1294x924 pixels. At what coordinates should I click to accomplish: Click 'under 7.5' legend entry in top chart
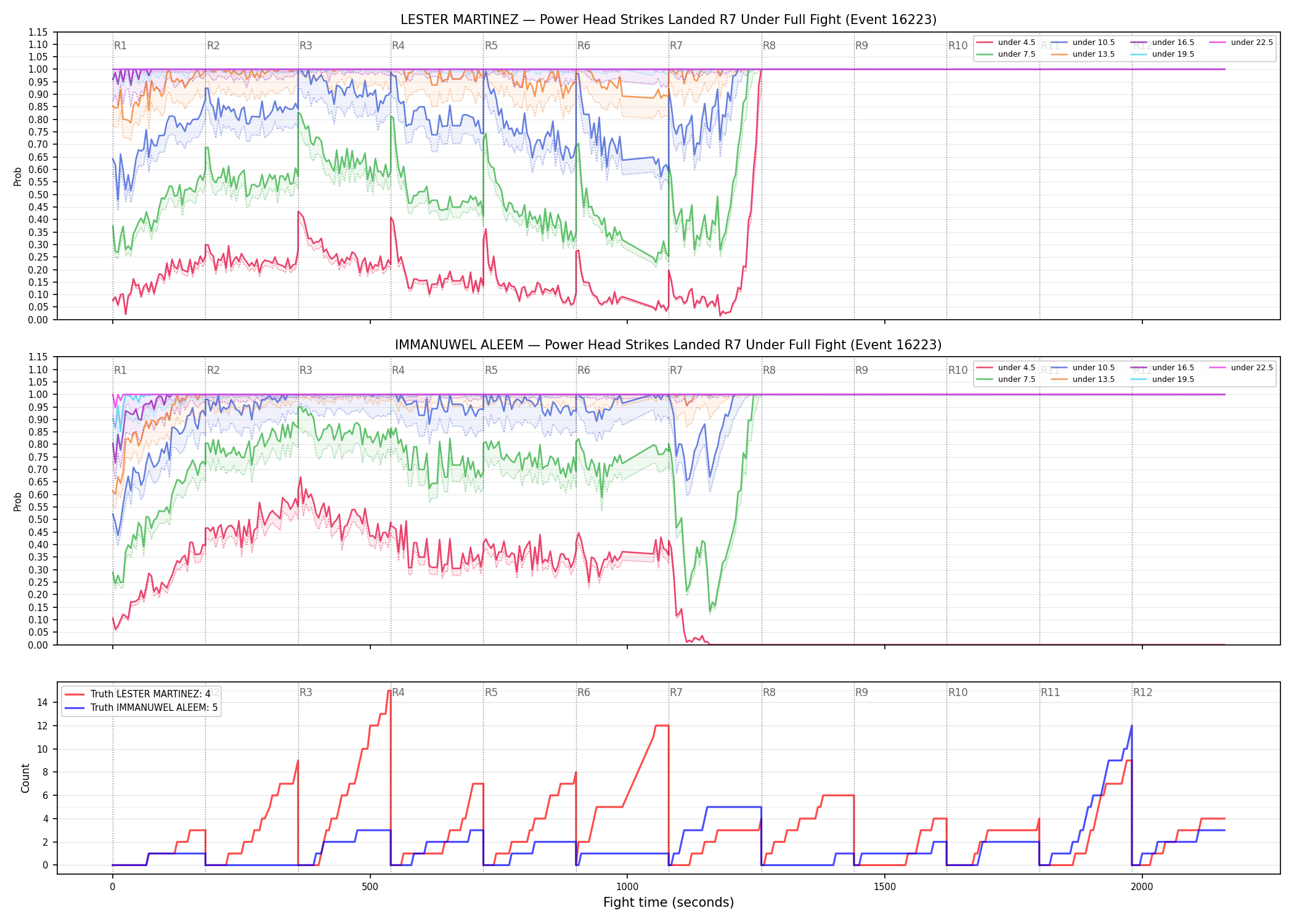(x=1006, y=54)
